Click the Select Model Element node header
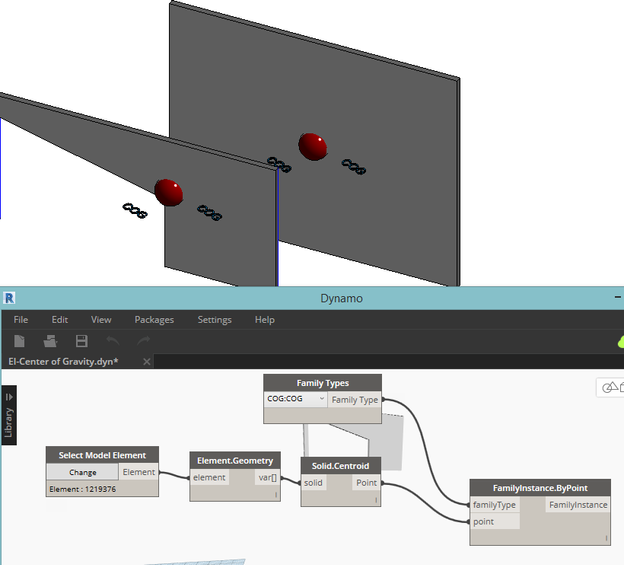This screenshot has height=565, width=624. pyautogui.click(x=102, y=455)
